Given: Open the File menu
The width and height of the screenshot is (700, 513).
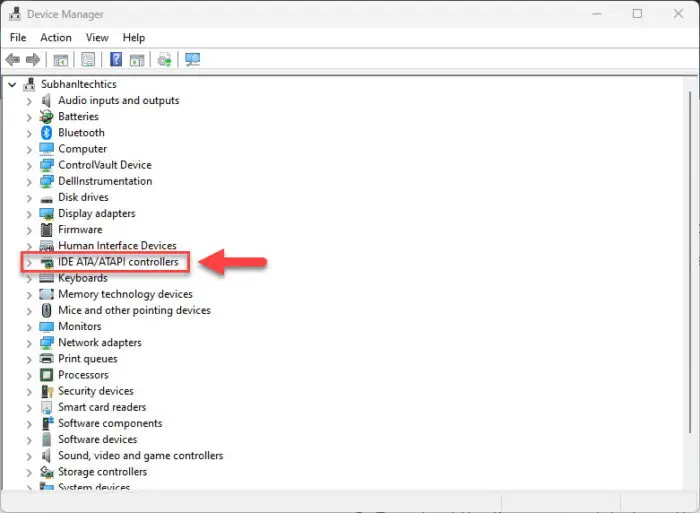Looking at the screenshot, I should coord(18,38).
